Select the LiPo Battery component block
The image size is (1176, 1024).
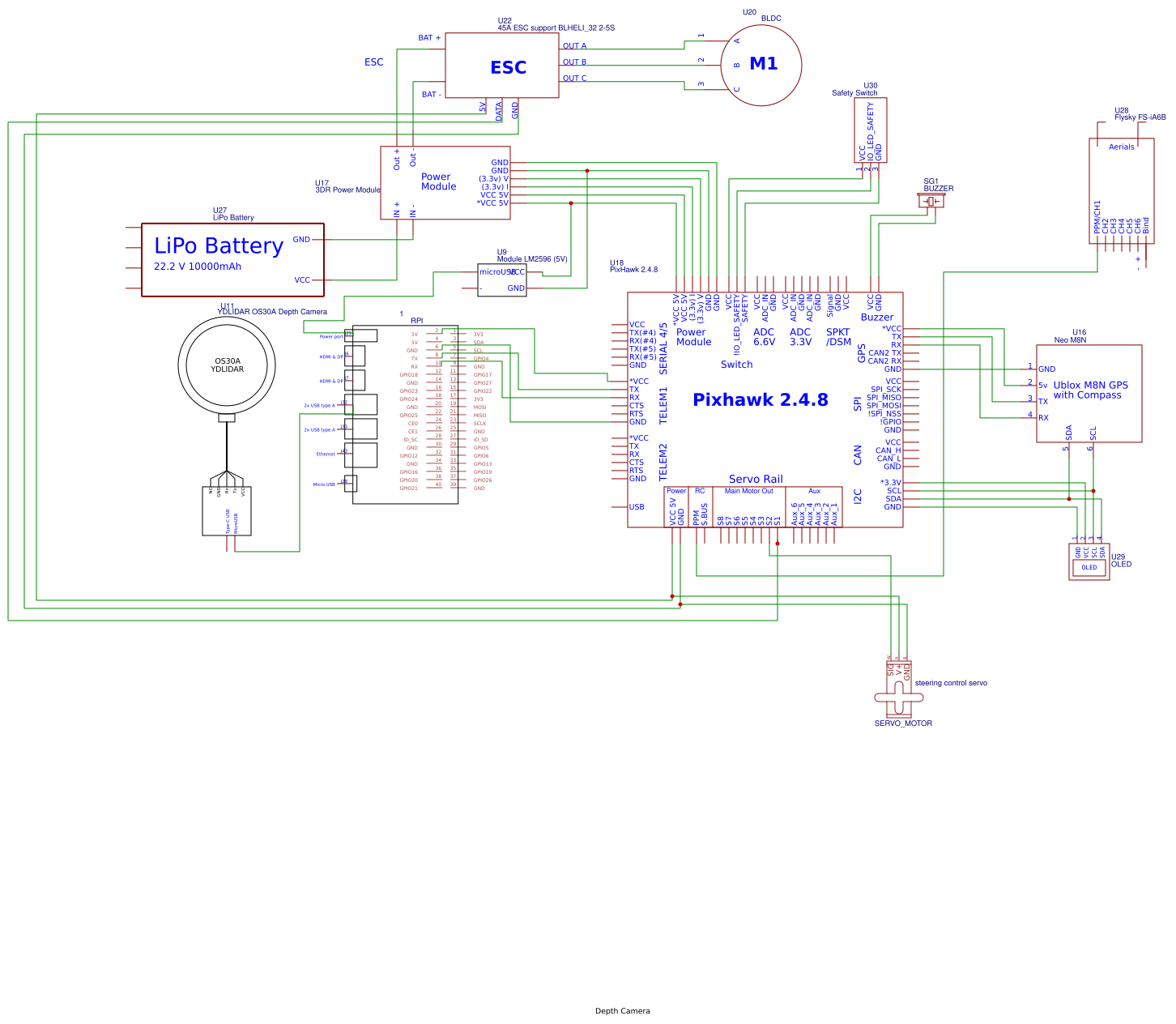click(x=233, y=260)
